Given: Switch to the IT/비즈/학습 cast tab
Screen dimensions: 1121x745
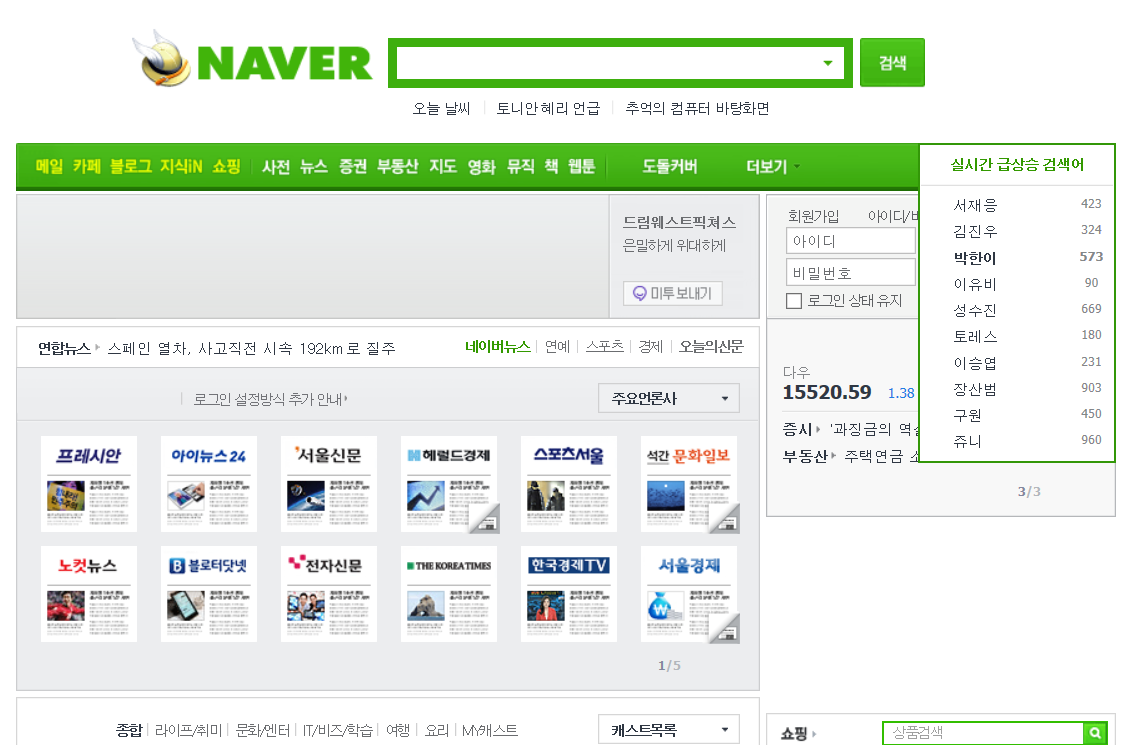Looking at the screenshot, I should point(337,730).
